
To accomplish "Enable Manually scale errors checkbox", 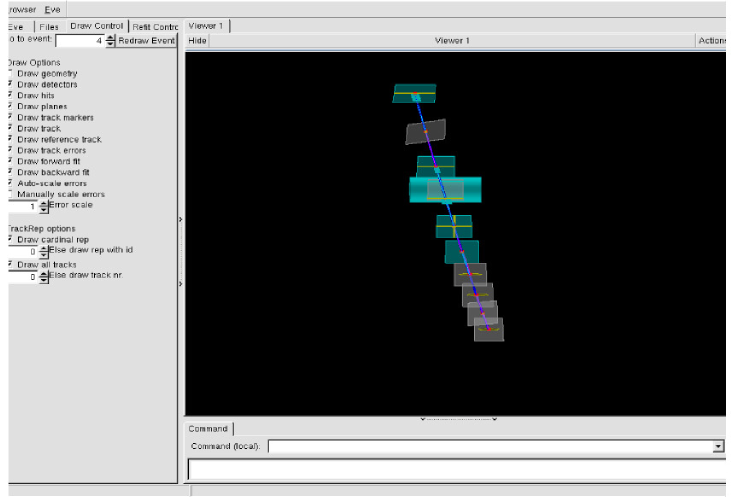I will (x=10, y=195).
